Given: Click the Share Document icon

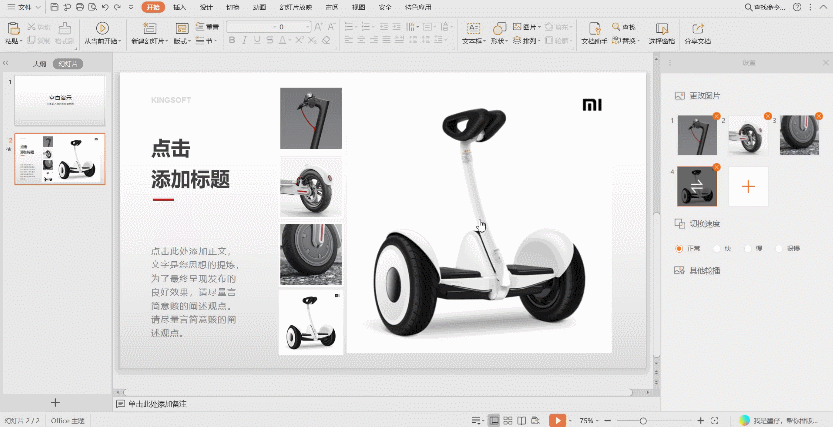Looking at the screenshot, I should pyautogui.click(x=696, y=28).
